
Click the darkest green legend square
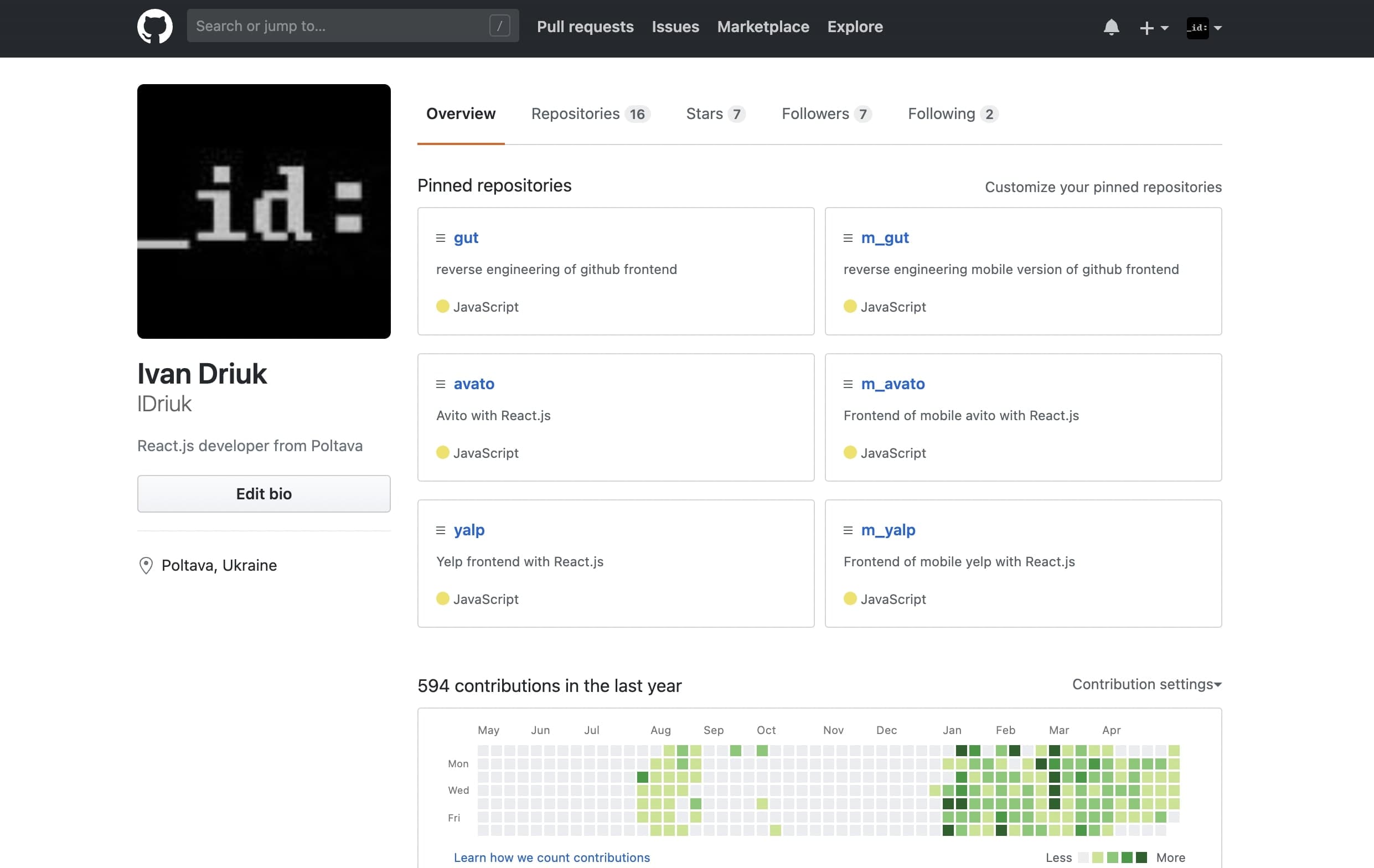click(x=1141, y=857)
